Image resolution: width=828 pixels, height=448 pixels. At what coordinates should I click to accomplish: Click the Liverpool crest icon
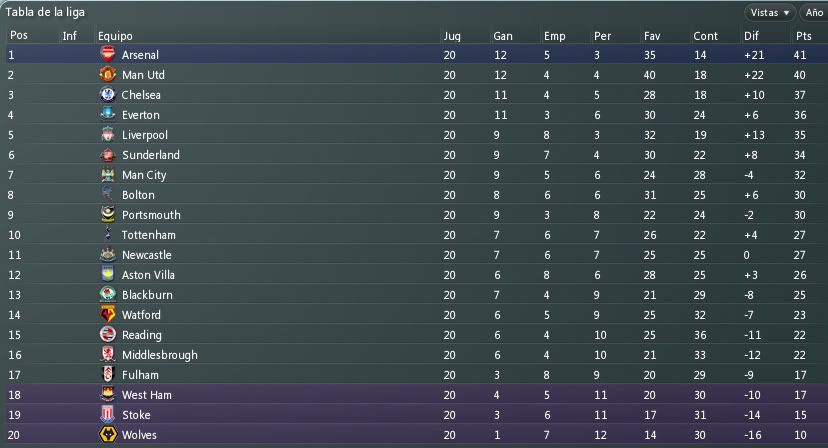pyautogui.click(x=107, y=135)
